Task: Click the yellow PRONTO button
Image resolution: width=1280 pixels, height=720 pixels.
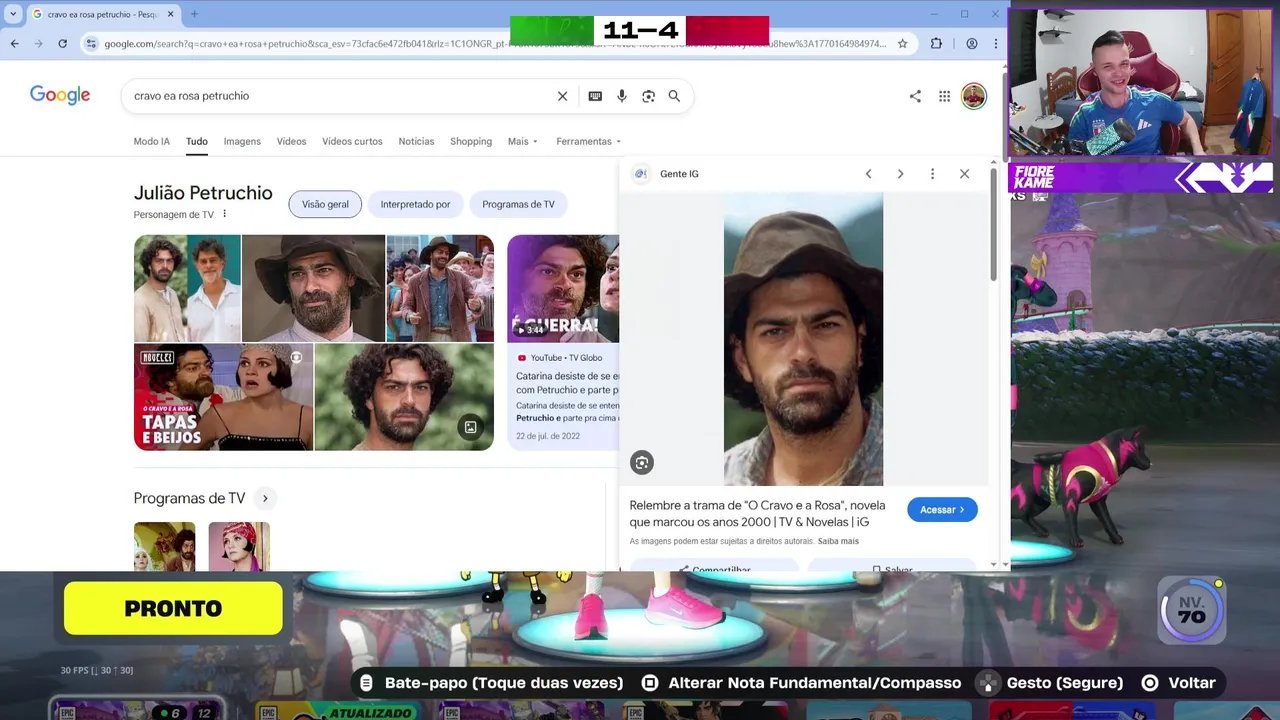Action: [x=173, y=608]
